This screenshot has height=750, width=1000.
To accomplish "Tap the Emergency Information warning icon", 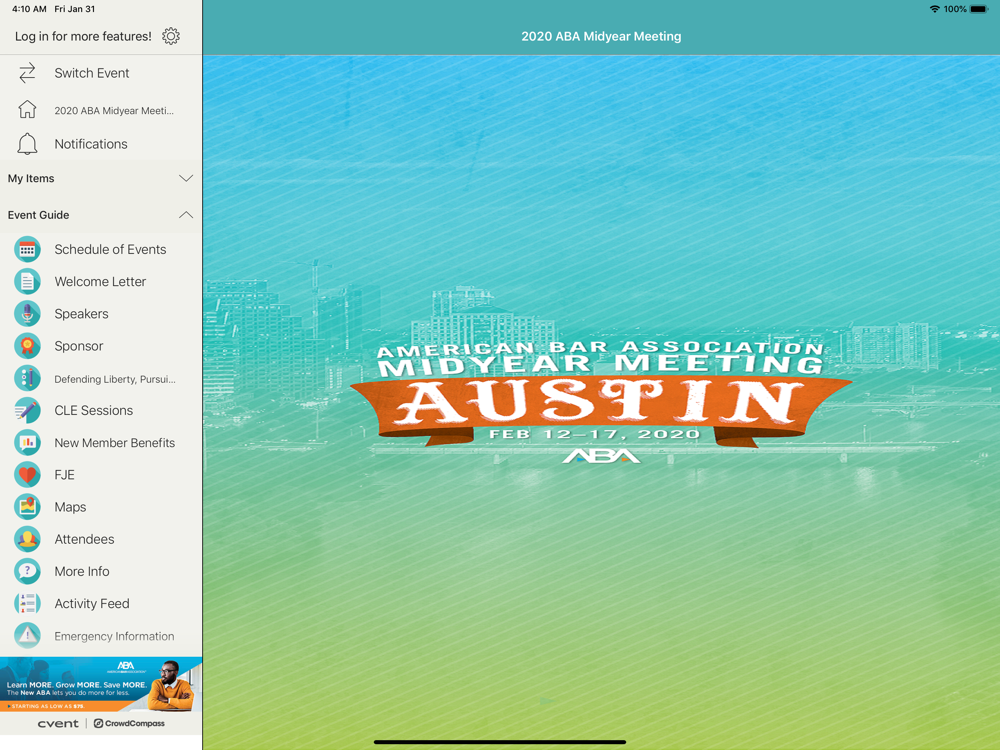I will (x=27, y=636).
